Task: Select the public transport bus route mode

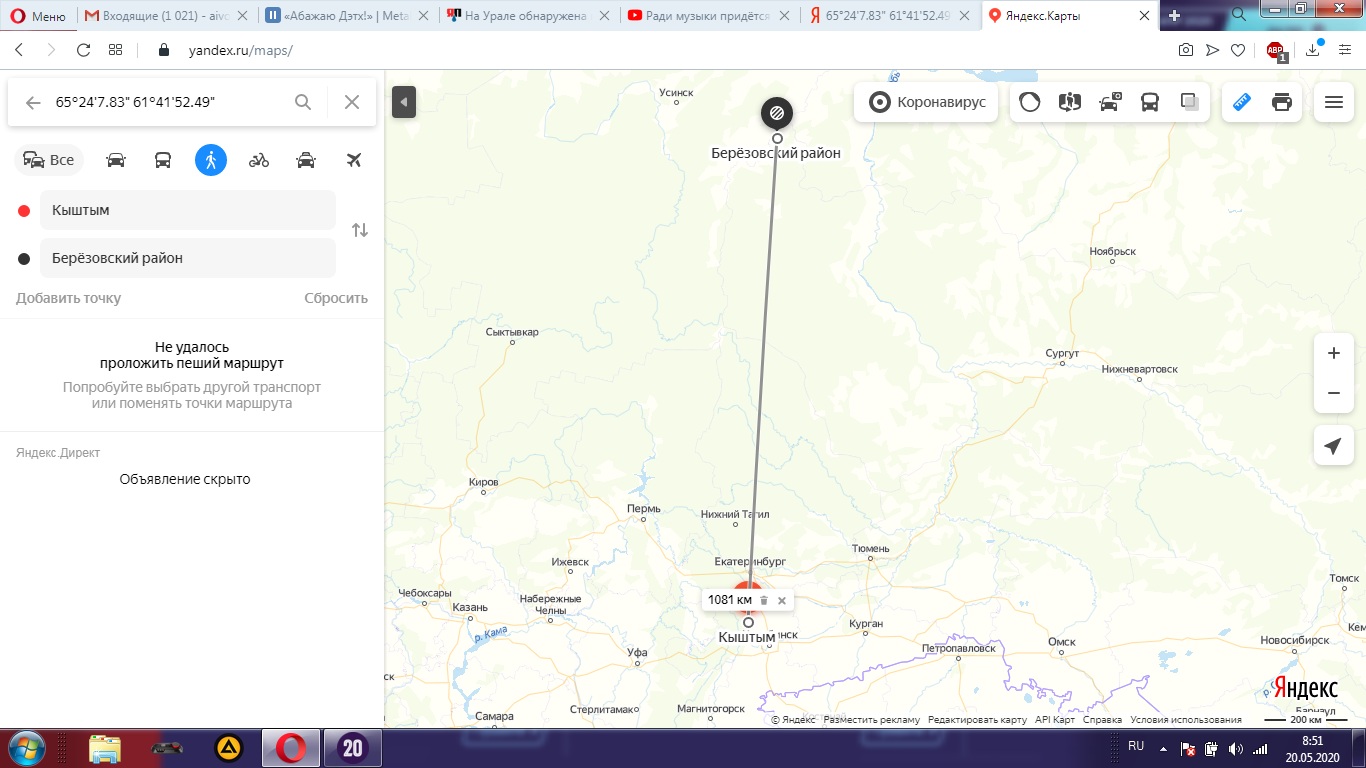Action: (163, 160)
